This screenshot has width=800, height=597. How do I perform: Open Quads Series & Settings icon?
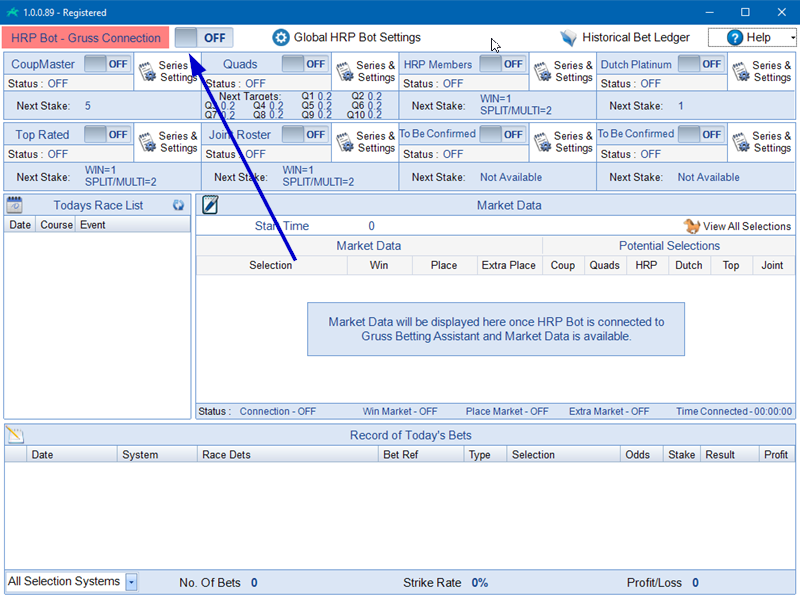coord(345,71)
